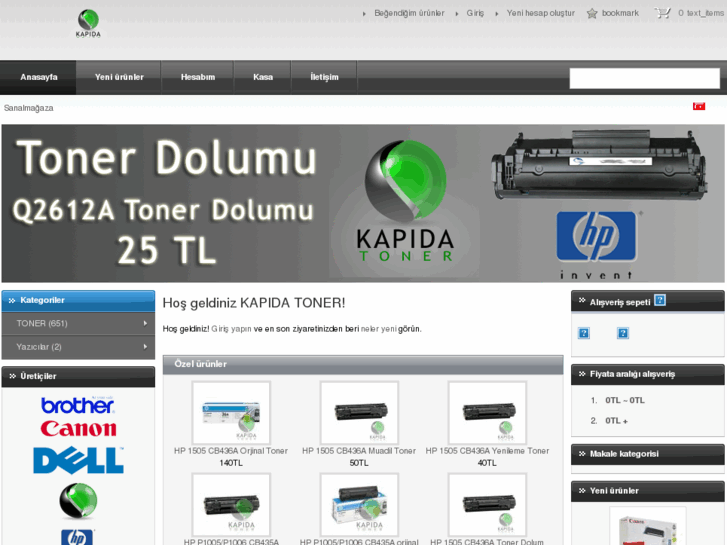Click the help icon beside Alışveriş sepeti

[x=660, y=300]
